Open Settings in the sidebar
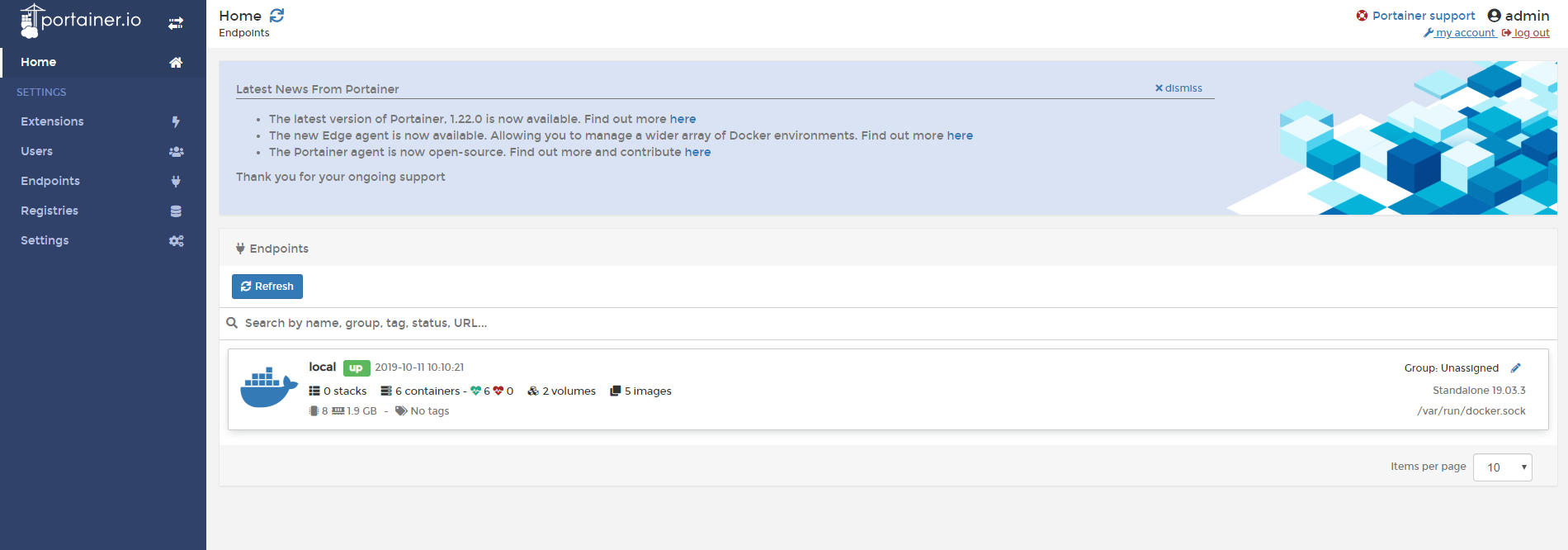 click(103, 240)
